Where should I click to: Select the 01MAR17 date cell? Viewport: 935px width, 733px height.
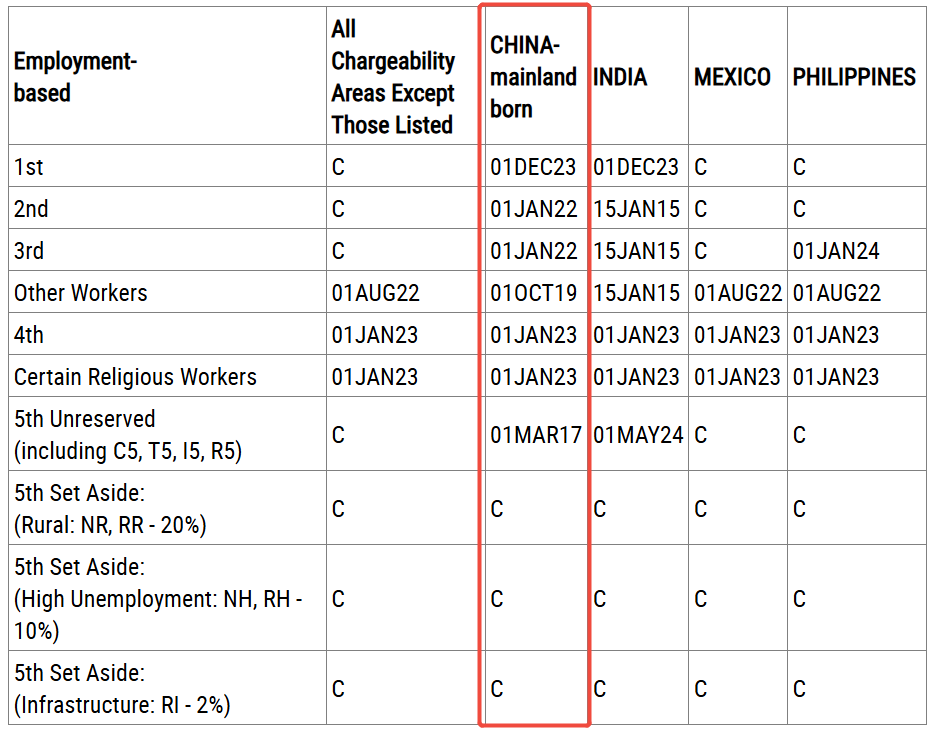point(534,435)
